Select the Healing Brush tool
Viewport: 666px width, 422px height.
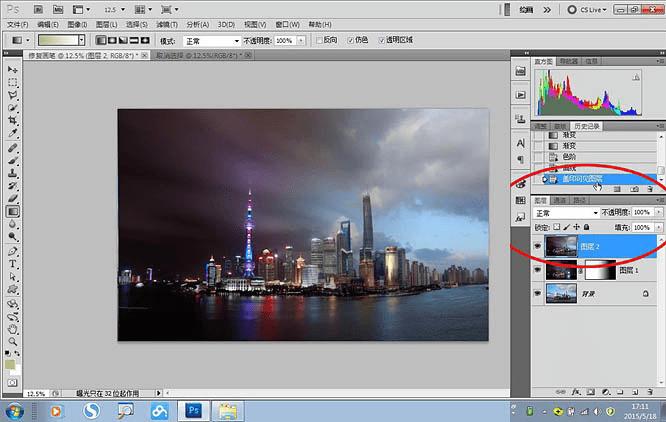click(13, 148)
